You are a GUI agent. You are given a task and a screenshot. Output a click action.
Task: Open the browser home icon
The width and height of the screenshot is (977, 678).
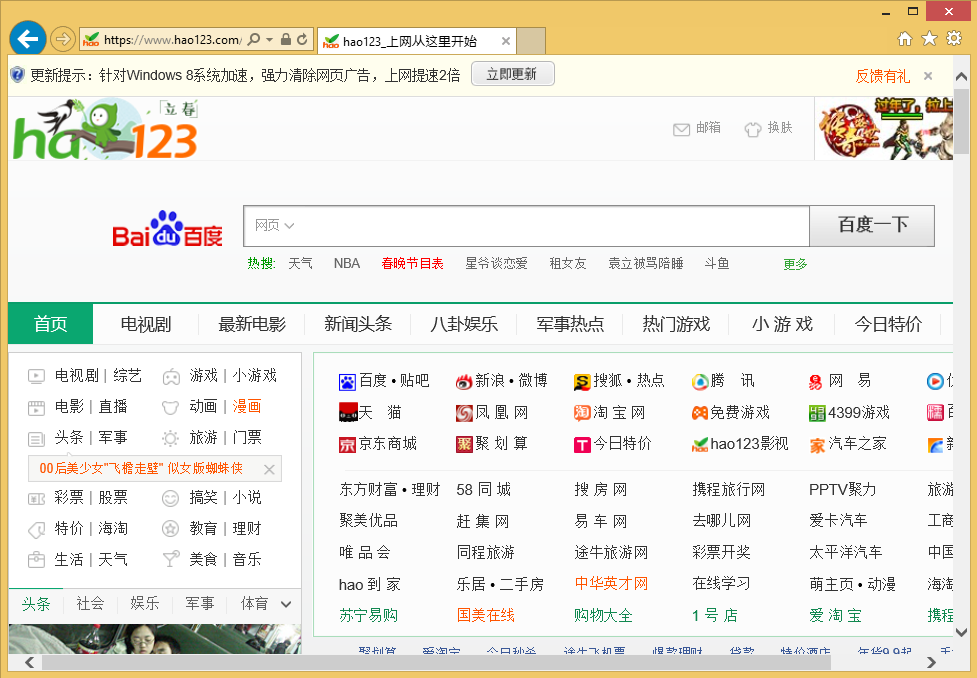point(905,39)
